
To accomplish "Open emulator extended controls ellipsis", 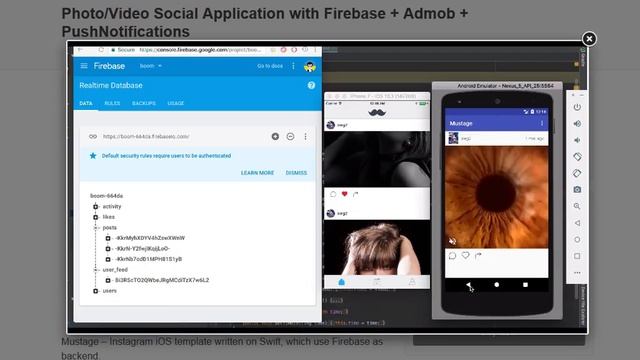I will 577,273.
